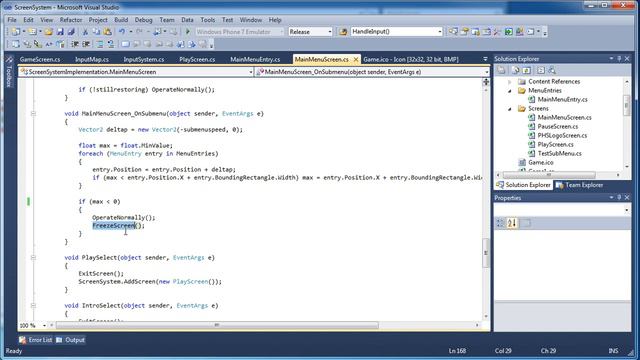
Task: Switch to the Game.ico icon editor tab
Action: (411, 59)
